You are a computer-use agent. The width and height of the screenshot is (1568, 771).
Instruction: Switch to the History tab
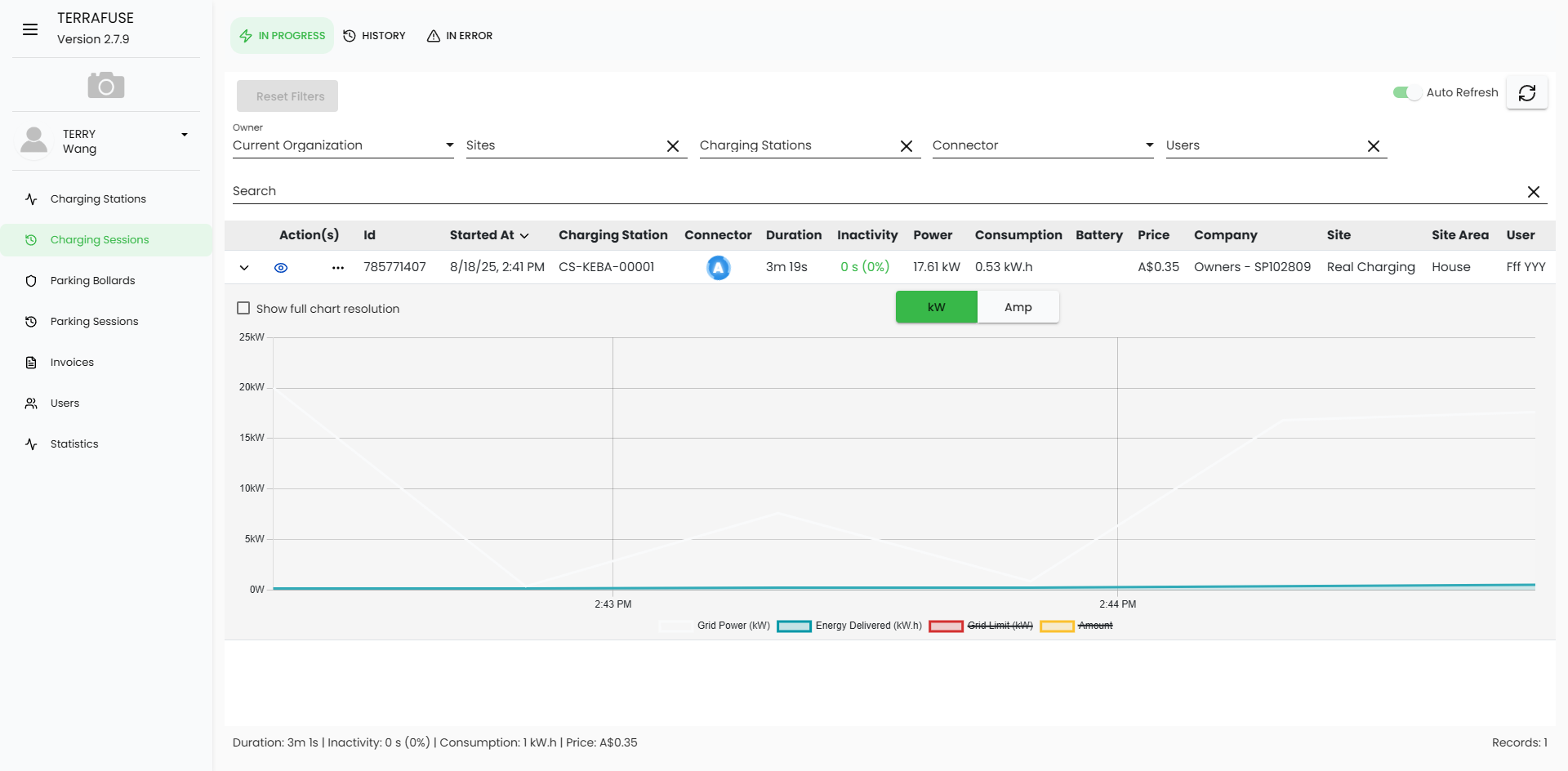click(375, 36)
